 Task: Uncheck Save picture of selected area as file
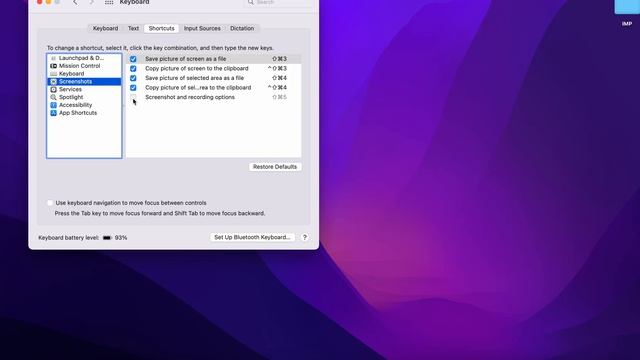pyautogui.click(x=133, y=78)
